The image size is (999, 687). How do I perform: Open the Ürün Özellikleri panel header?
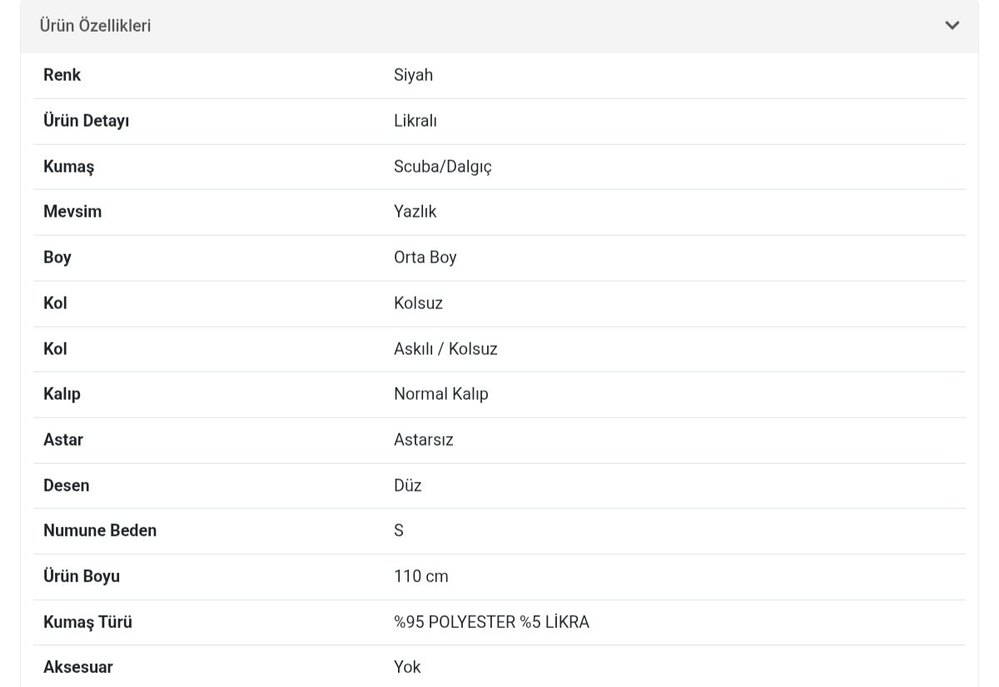pos(95,25)
